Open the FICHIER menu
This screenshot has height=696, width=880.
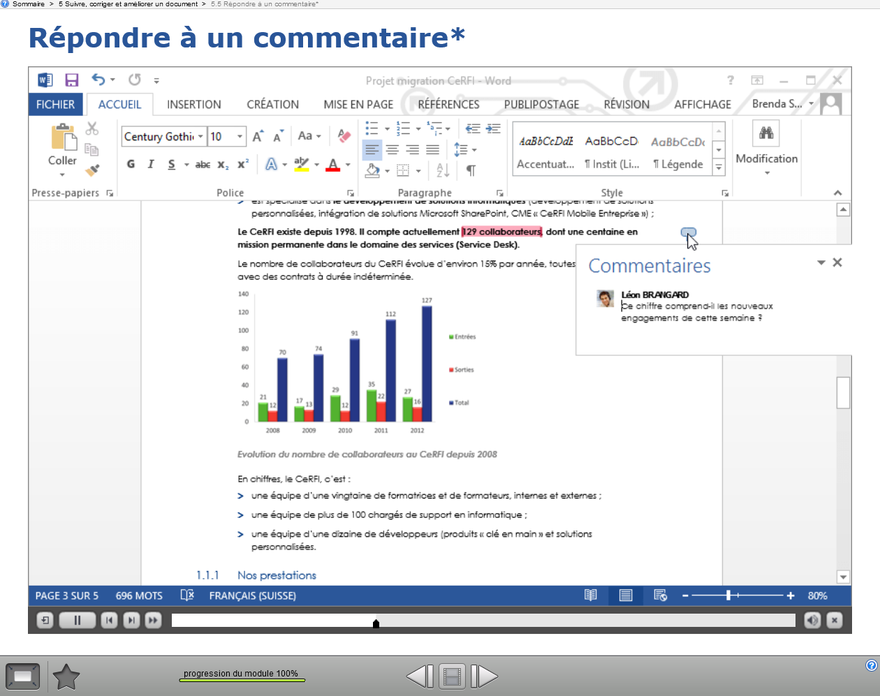[55, 104]
